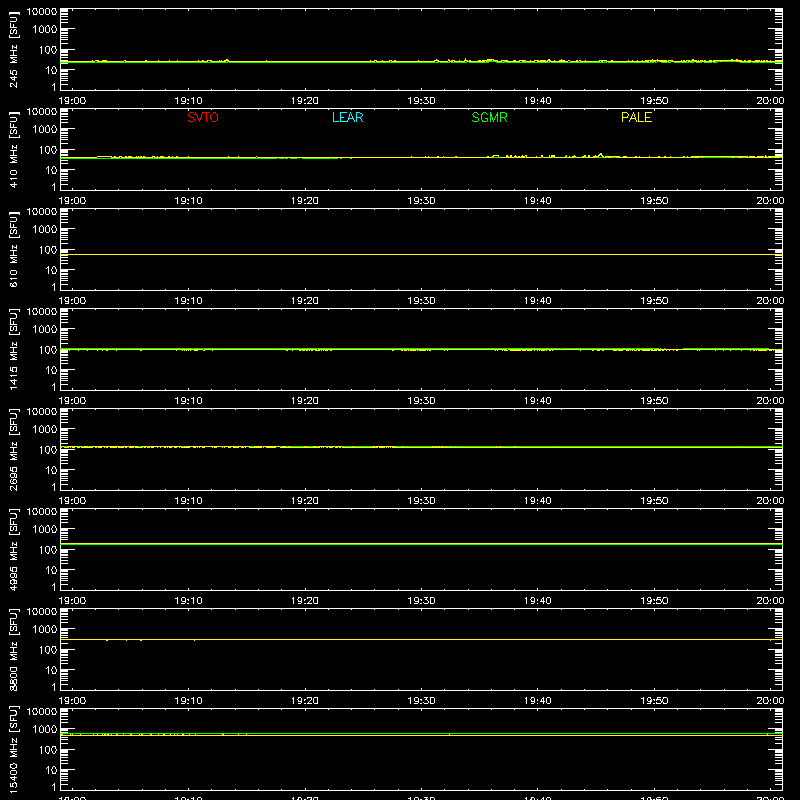Click the yellow trace in 8800 MHz plot
The image size is (800, 800).
click(x=421, y=639)
